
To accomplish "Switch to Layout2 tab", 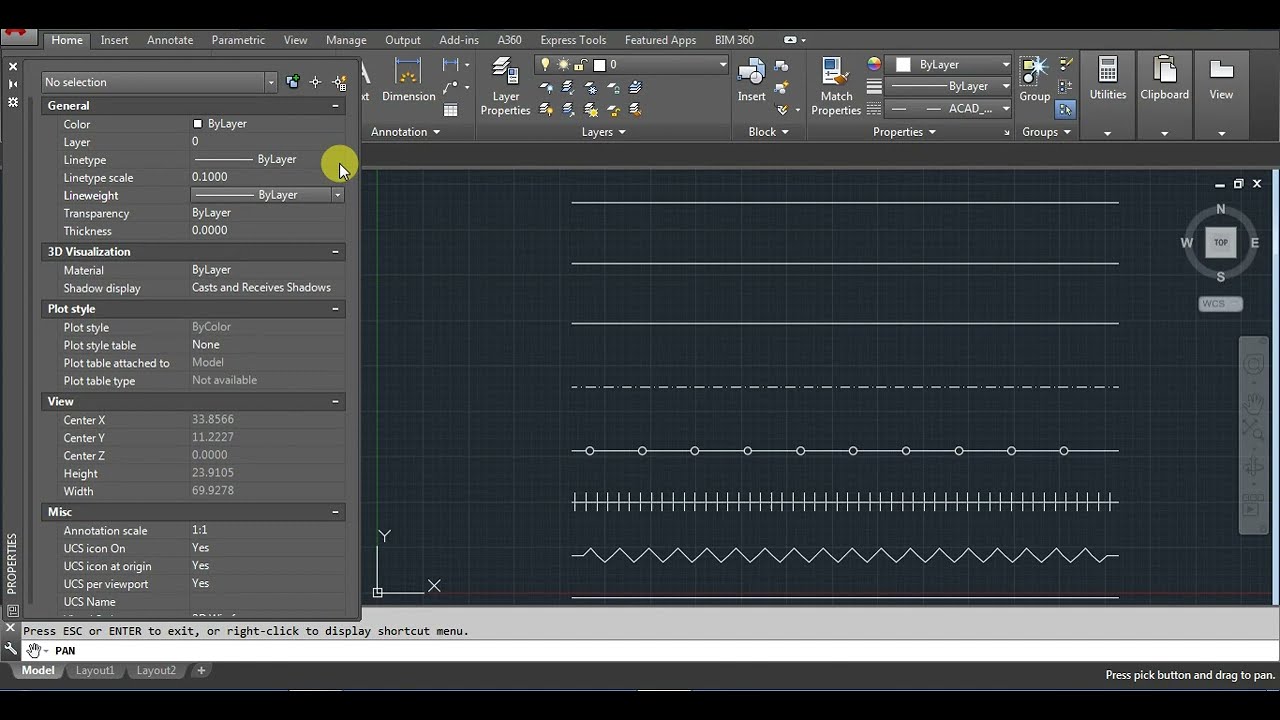I will coord(156,671).
